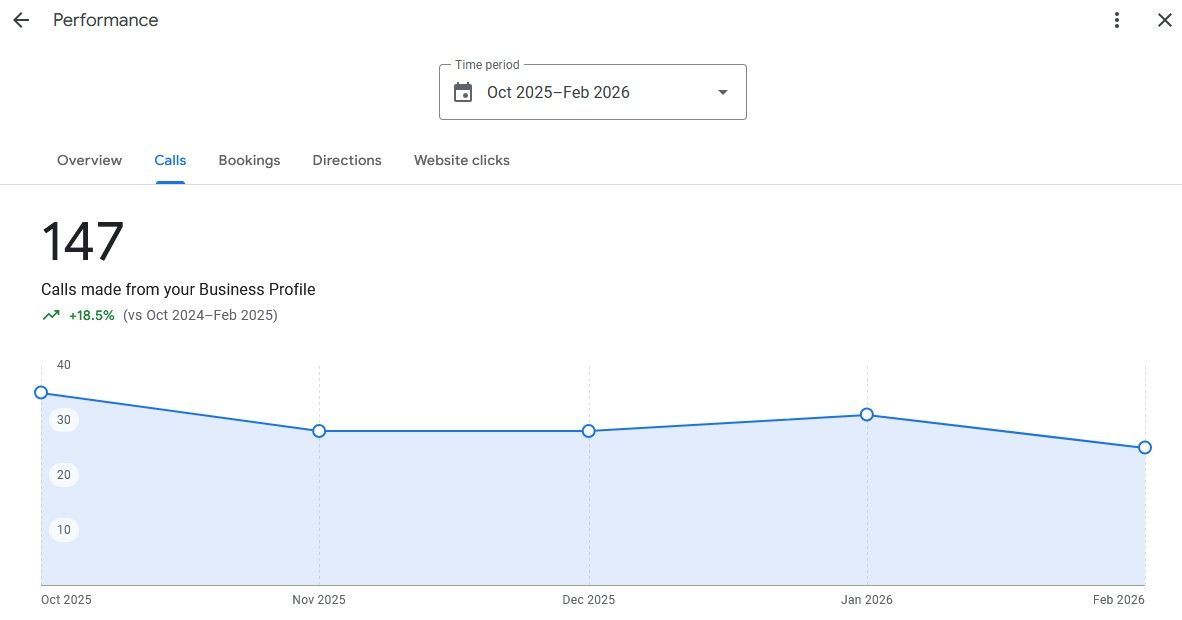Open the three-dot more options menu

(x=1117, y=20)
